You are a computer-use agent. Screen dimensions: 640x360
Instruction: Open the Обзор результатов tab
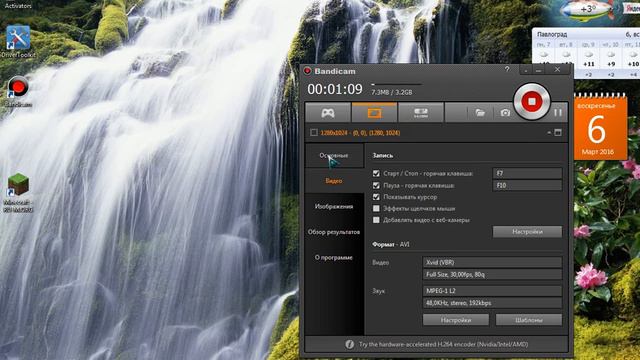pos(334,232)
